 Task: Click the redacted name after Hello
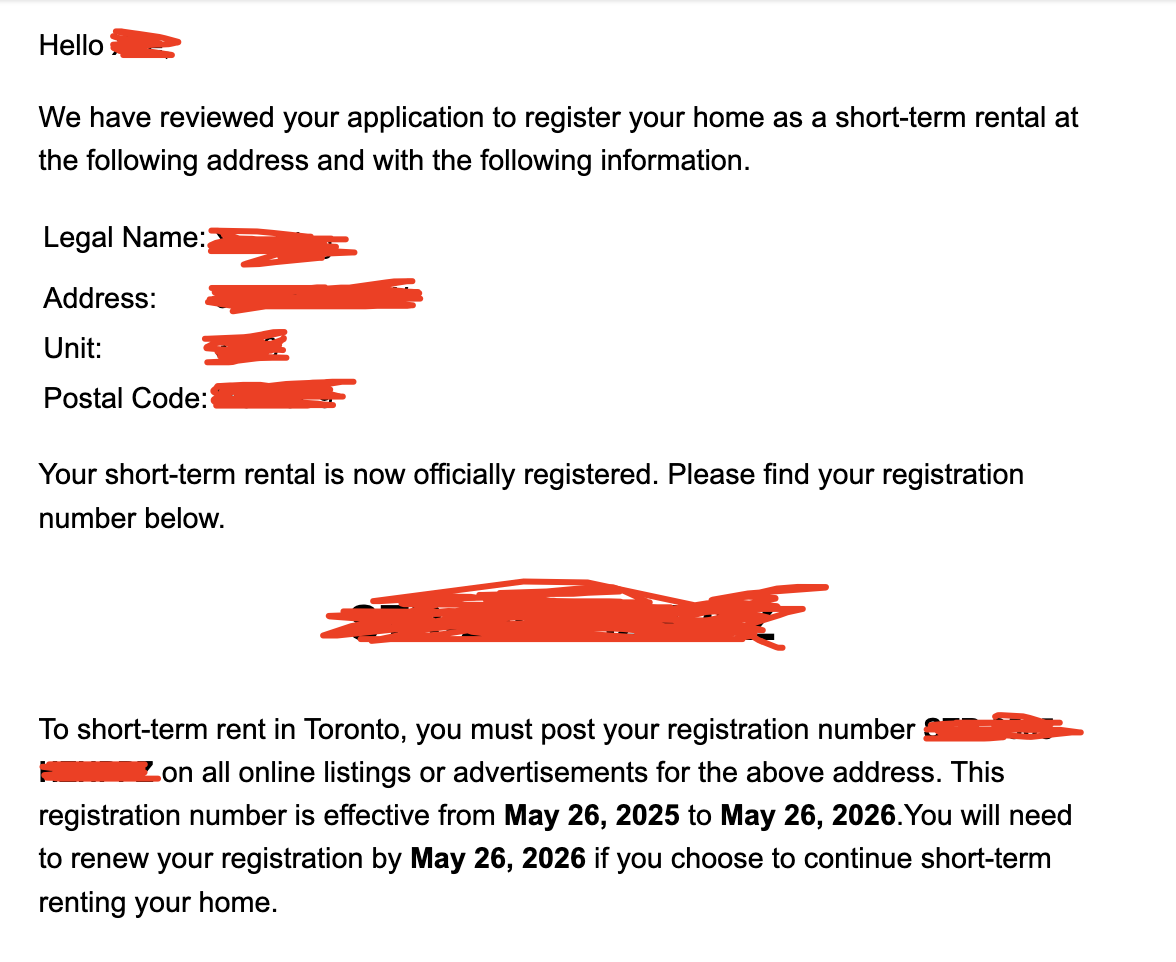(145, 44)
